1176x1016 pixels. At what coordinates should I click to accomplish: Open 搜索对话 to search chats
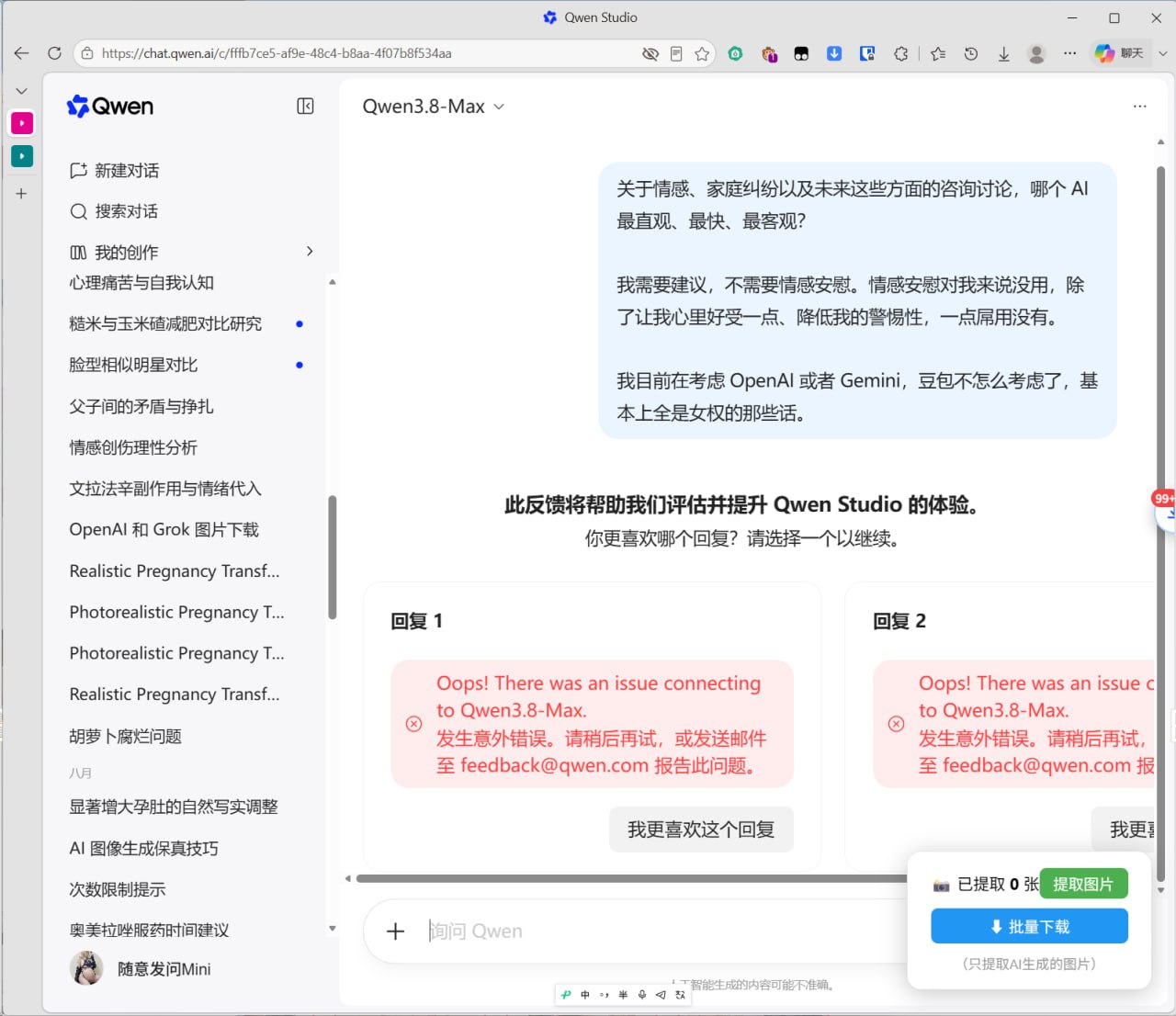[114, 211]
